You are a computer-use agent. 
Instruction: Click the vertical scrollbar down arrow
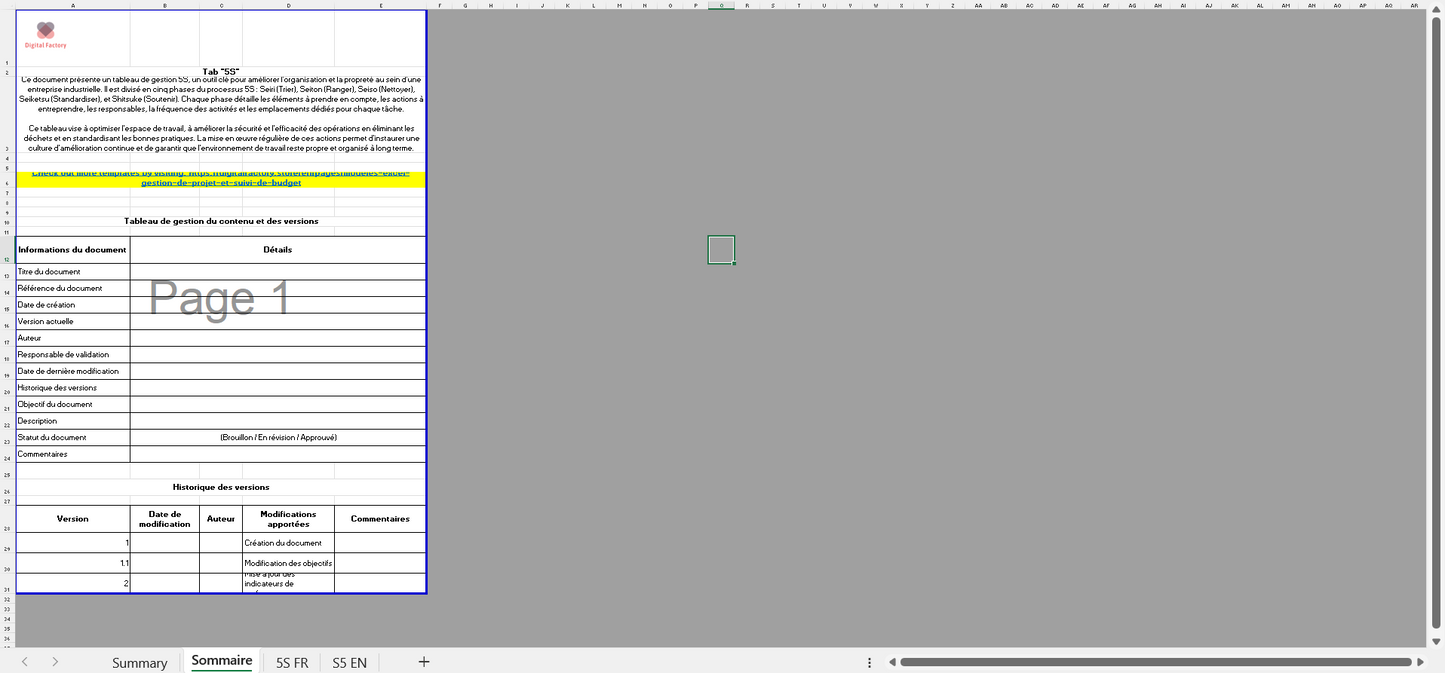tap(1437, 641)
